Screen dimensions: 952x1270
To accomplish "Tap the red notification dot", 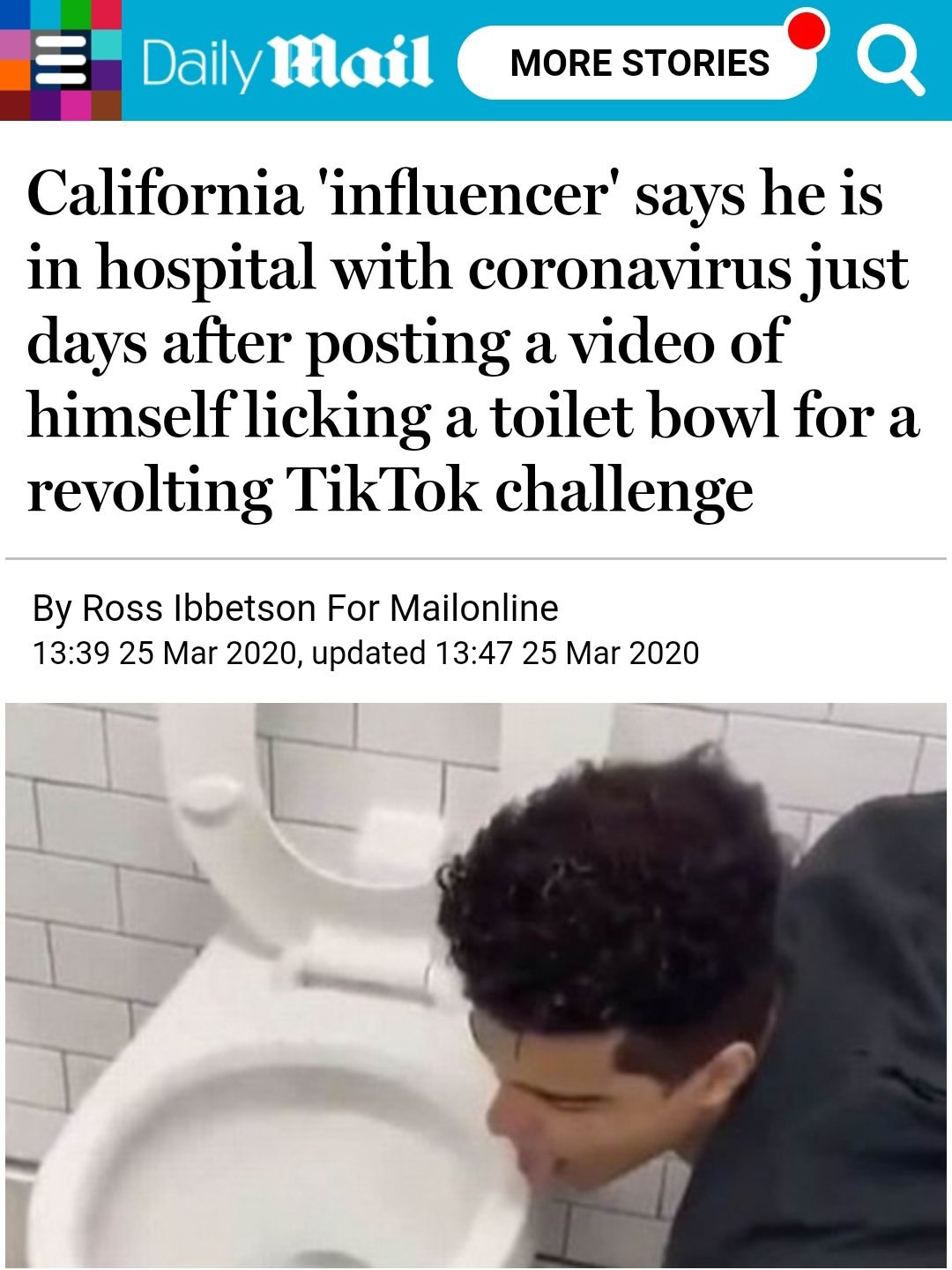I will click(805, 30).
